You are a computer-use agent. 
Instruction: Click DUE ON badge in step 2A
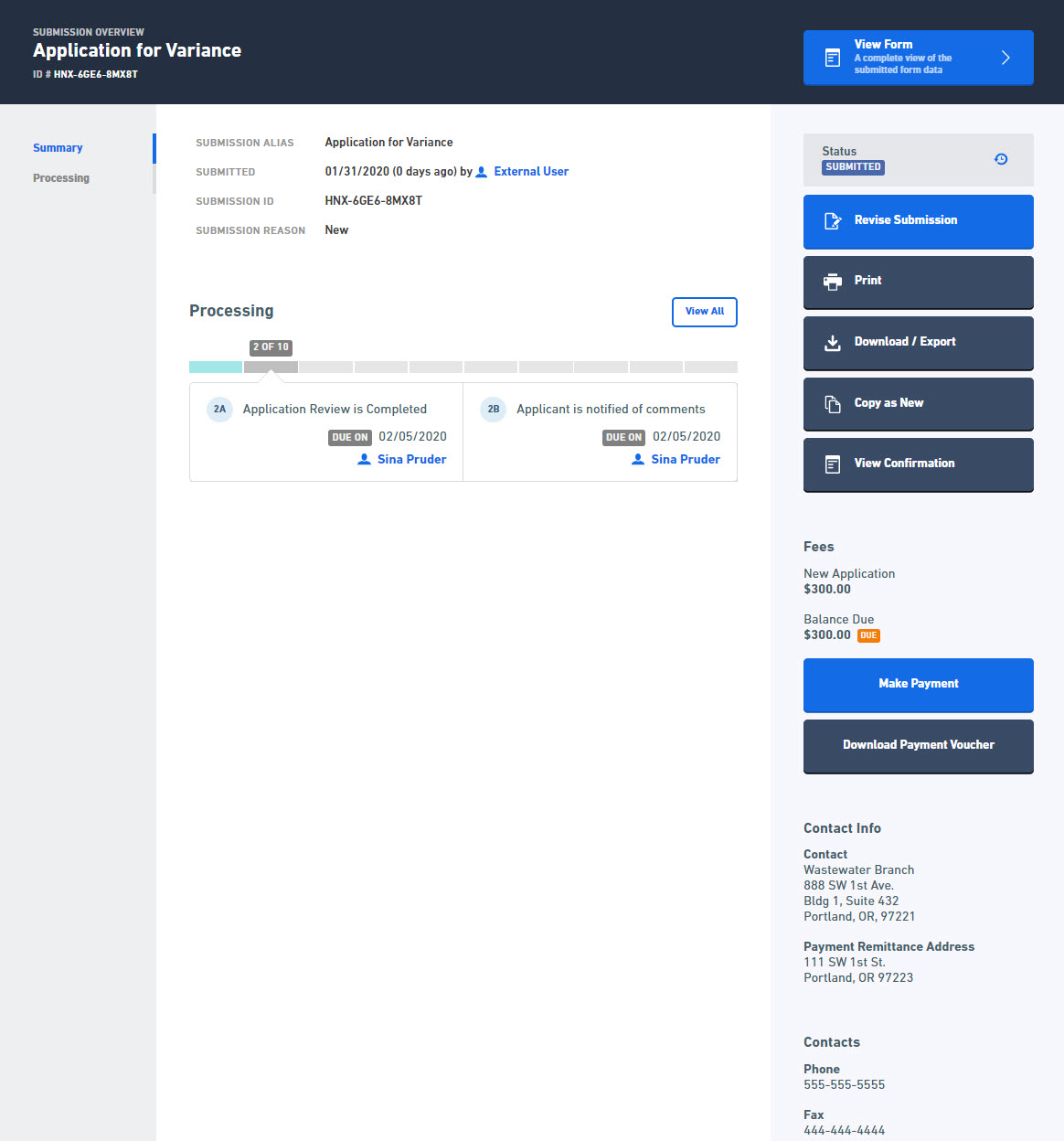[350, 438]
